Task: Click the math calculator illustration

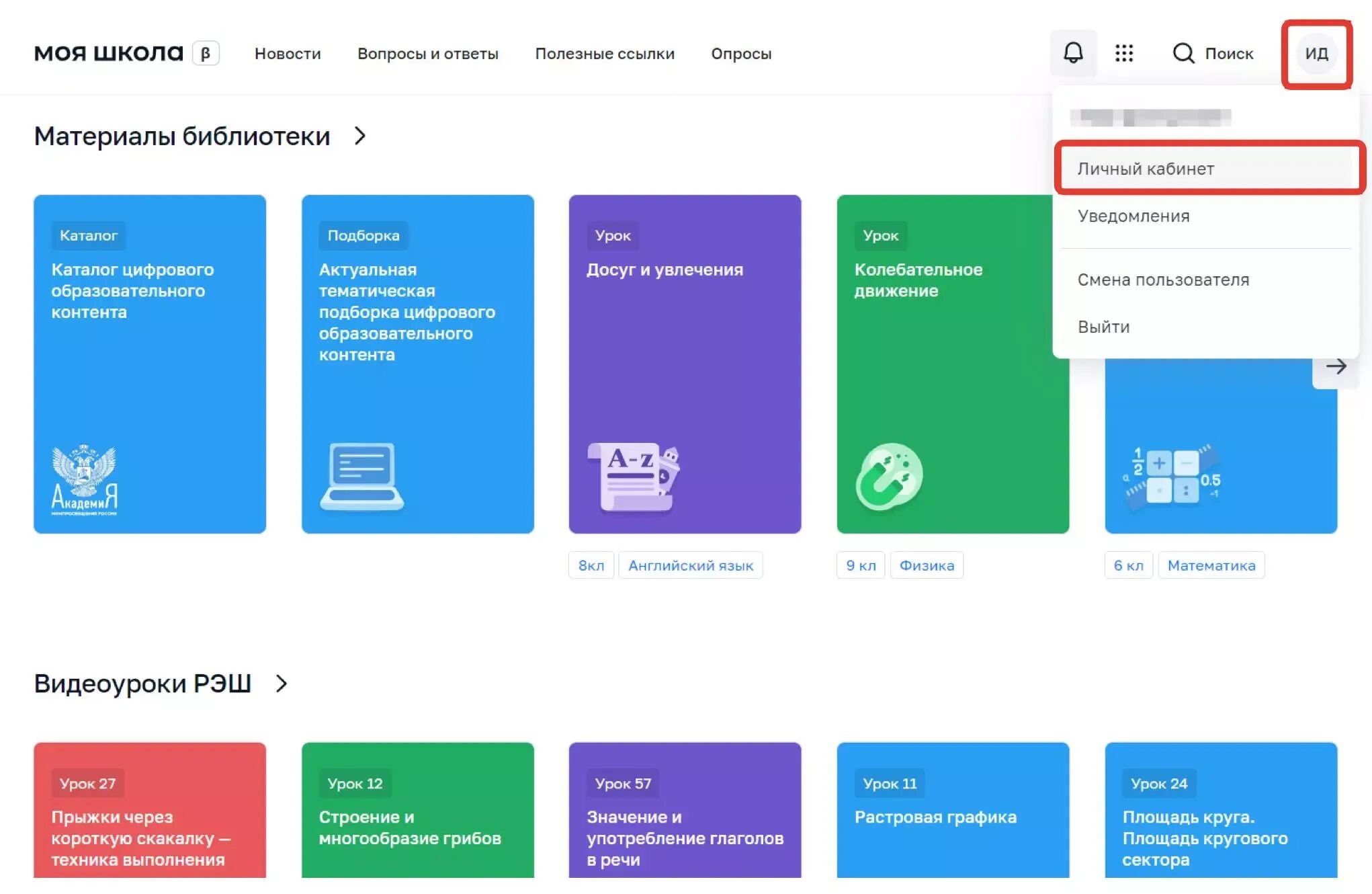Action: [x=1172, y=479]
